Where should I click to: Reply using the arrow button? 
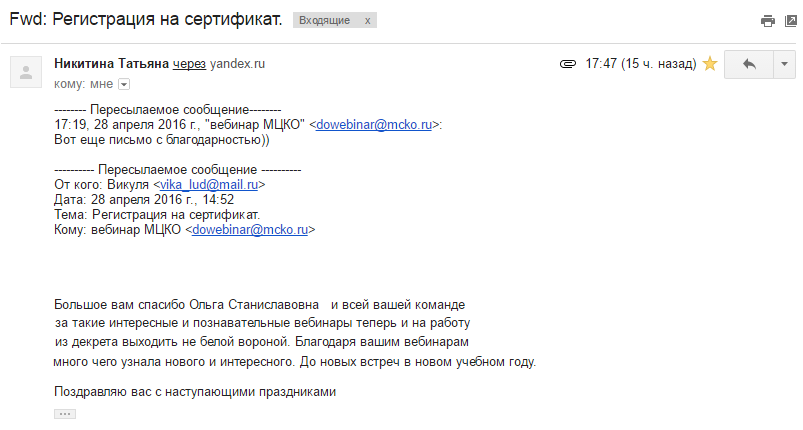tap(749, 64)
